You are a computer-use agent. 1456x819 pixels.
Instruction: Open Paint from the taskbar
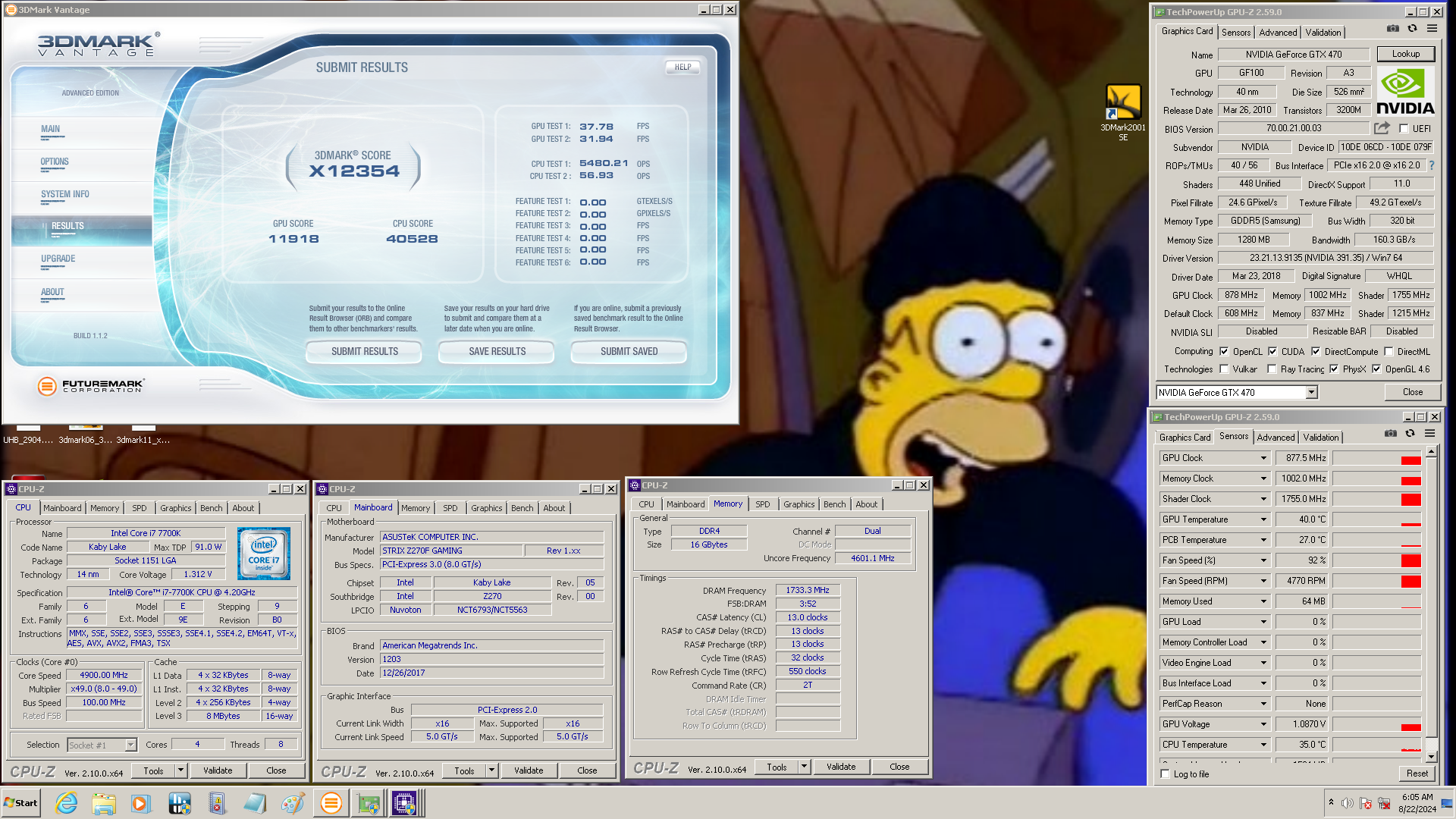coord(292,803)
